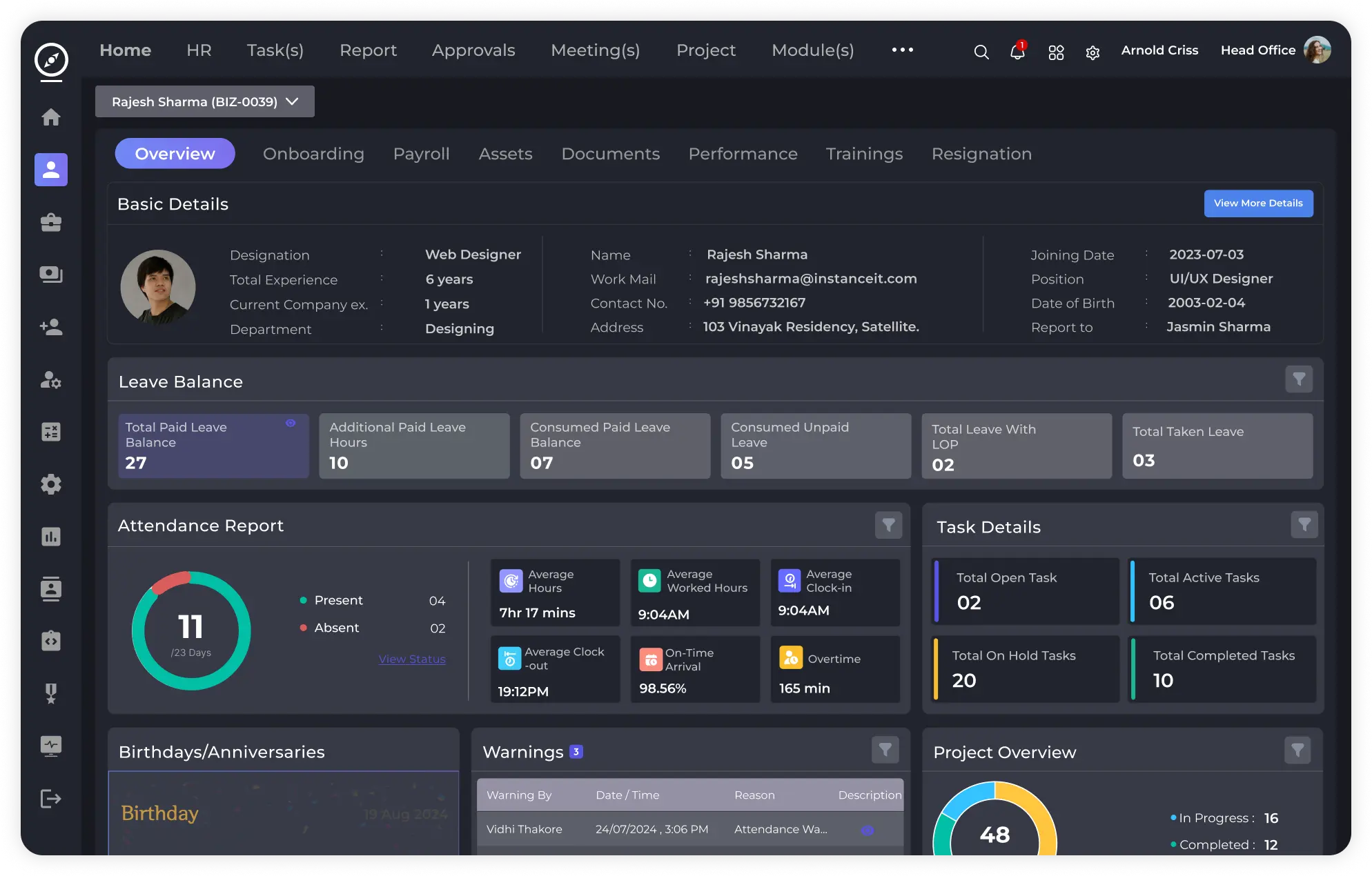
Task: Select the apps grid icon near settings
Action: [x=1055, y=53]
